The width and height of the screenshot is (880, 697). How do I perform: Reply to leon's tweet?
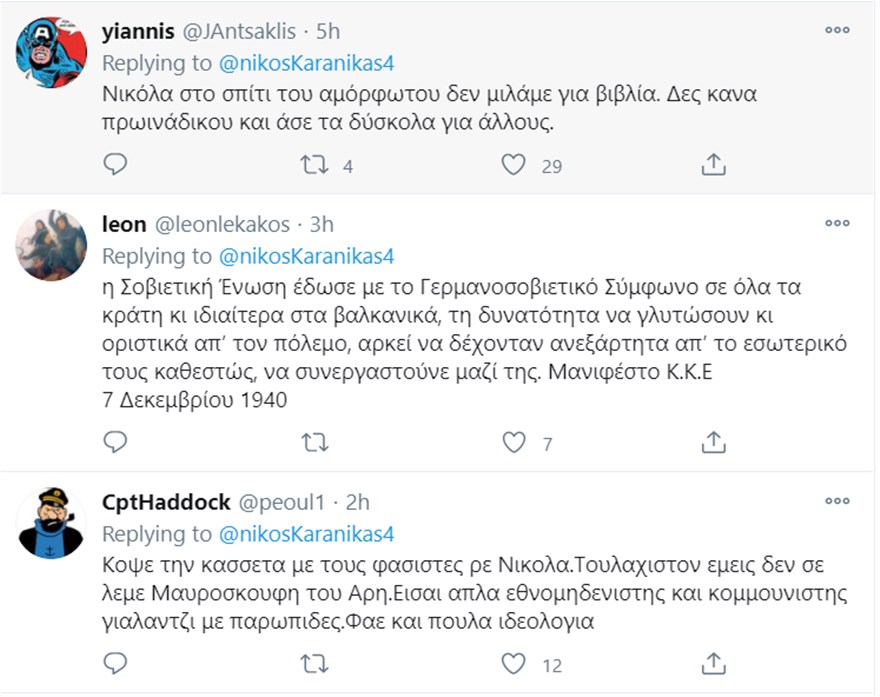116,442
